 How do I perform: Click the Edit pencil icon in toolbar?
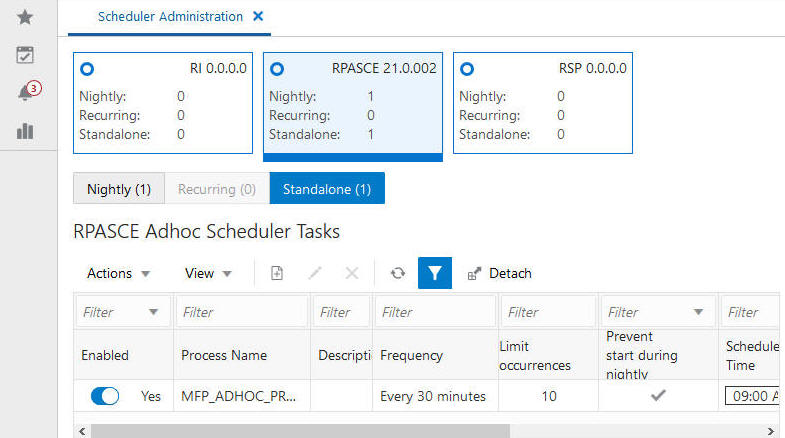(x=315, y=273)
